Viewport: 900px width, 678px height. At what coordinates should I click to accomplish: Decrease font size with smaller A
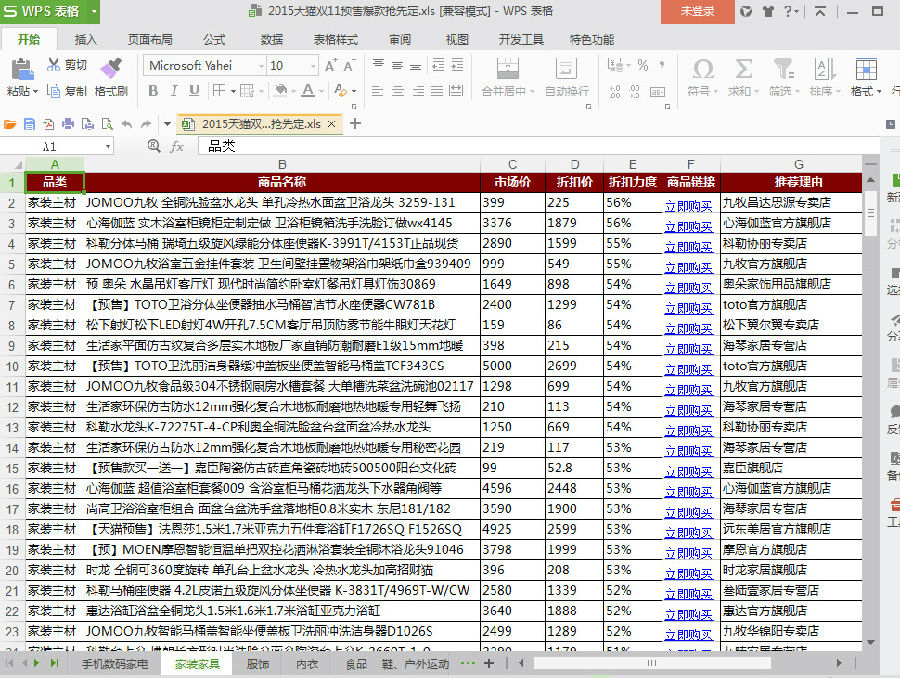(349, 66)
